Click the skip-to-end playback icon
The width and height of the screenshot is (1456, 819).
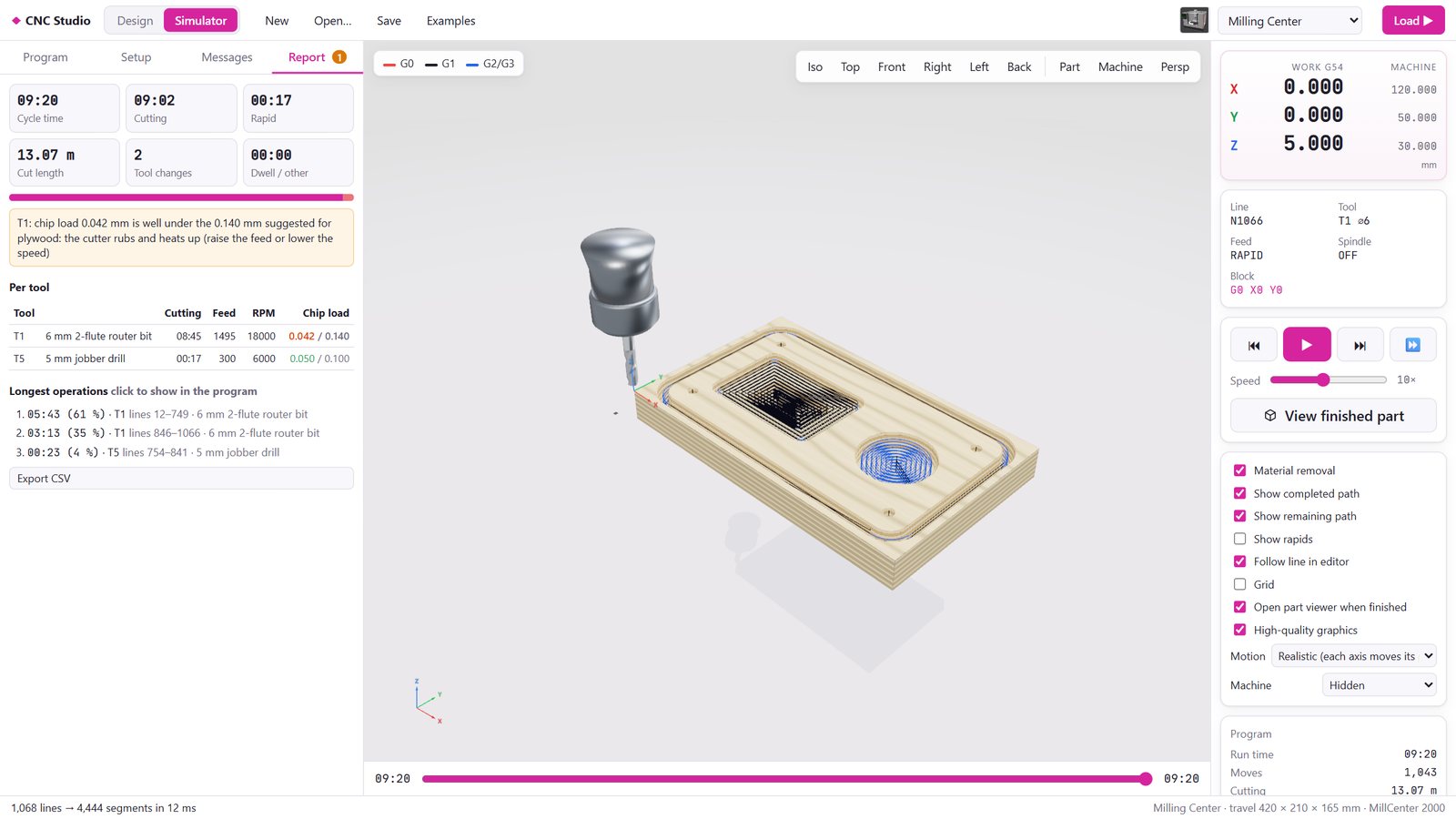point(1360,345)
